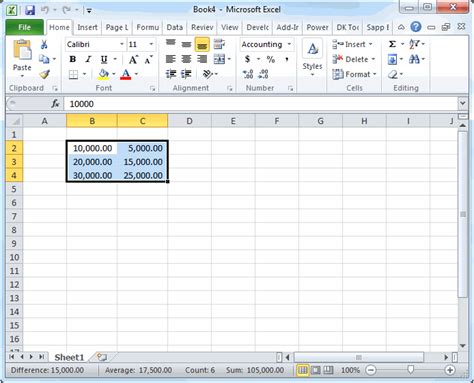Decrease font size with Shrink Font icon
The height and width of the screenshot is (383, 474).
[x=148, y=59]
